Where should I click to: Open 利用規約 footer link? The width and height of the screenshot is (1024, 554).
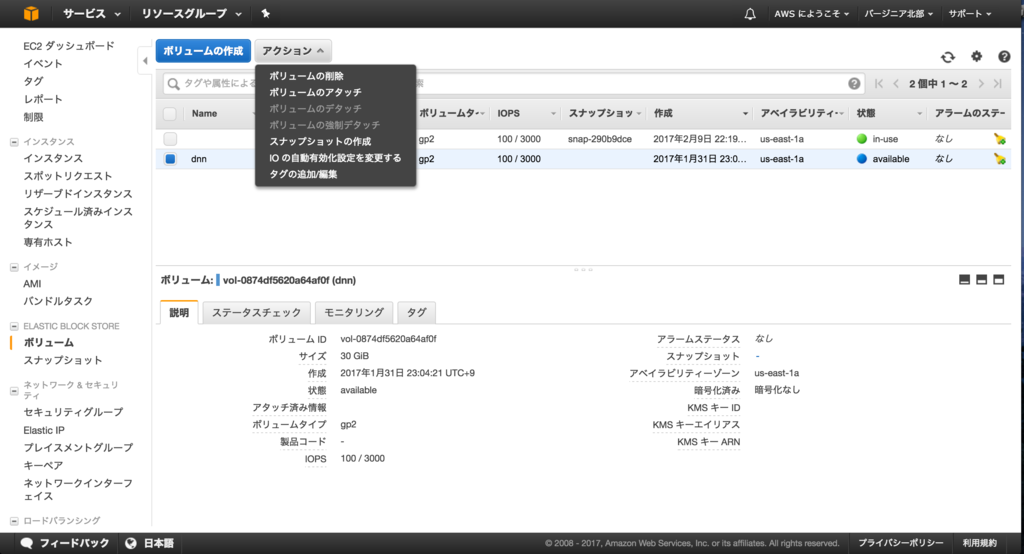coord(980,543)
